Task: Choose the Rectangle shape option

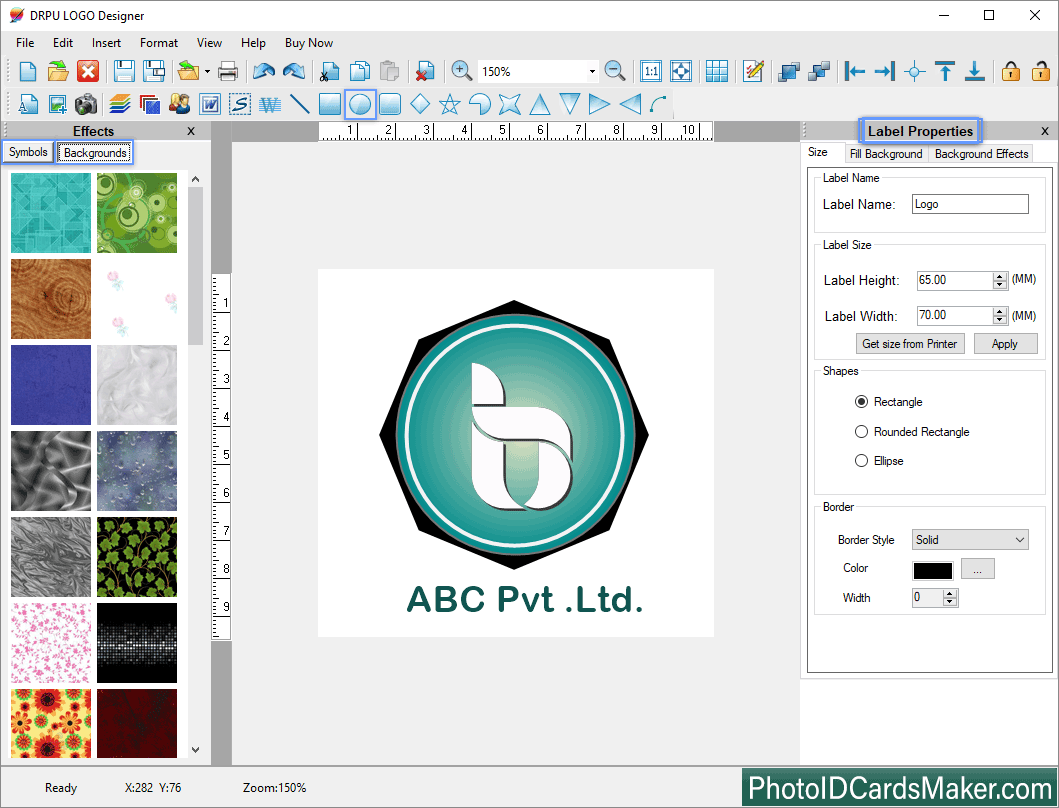Action: [861, 402]
